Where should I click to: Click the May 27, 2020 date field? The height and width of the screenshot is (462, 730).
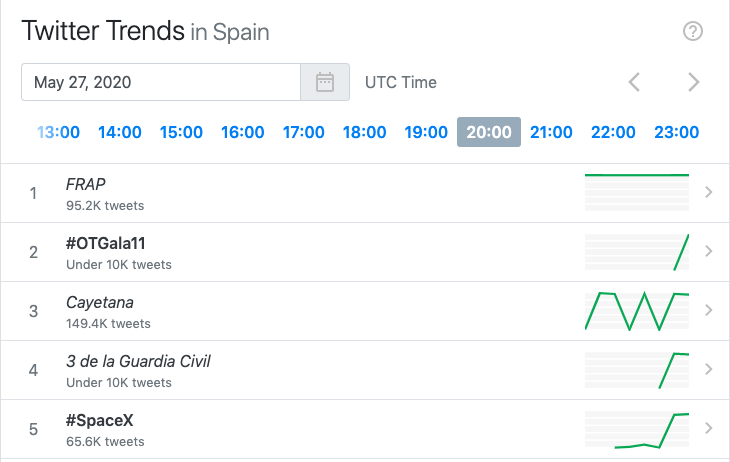click(x=161, y=82)
